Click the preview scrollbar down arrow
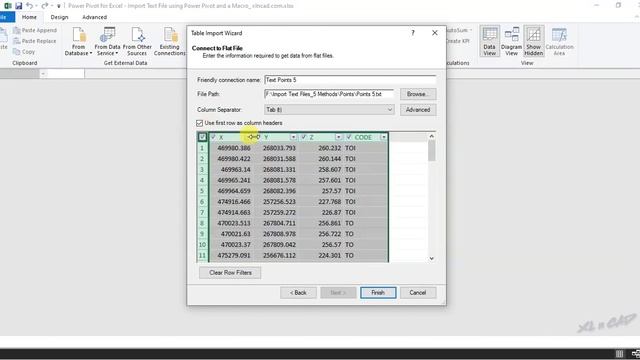This screenshot has height=360, width=640. tap(431, 258)
